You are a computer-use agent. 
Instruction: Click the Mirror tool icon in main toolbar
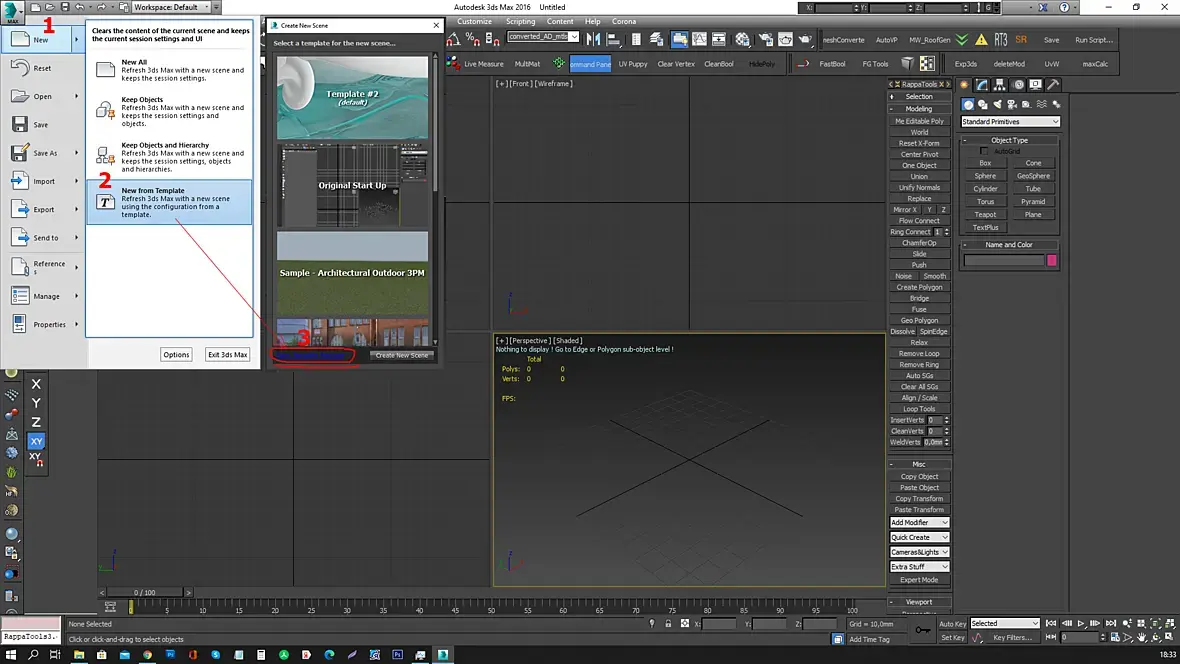coord(594,39)
